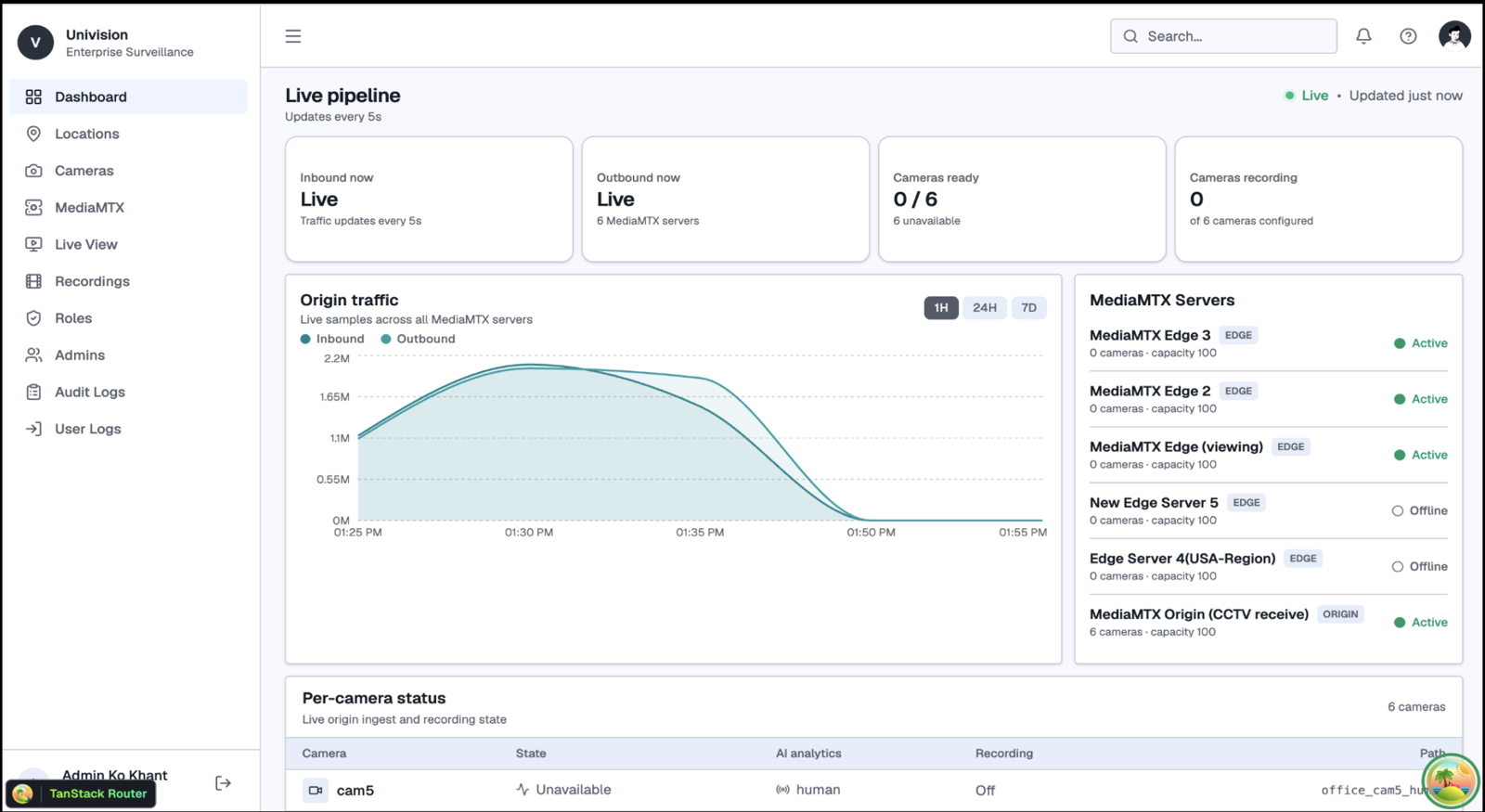Image resolution: width=1485 pixels, height=812 pixels.
Task: Select the 24H time range
Action: 985,308
